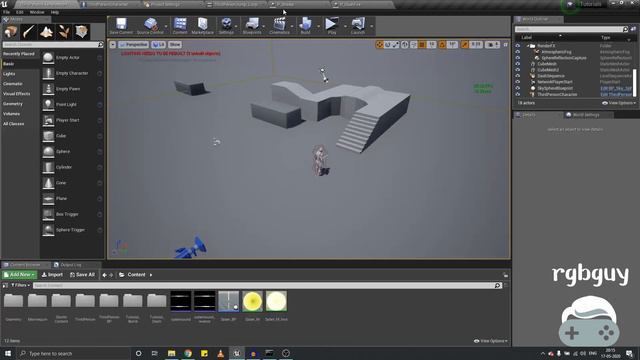Open the Perspective view mode dropdown

pos(133,44)
